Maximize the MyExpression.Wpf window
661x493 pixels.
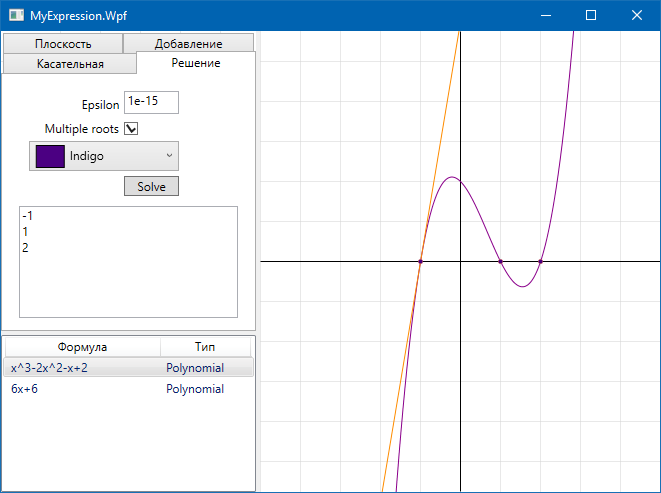pos(591,16)
